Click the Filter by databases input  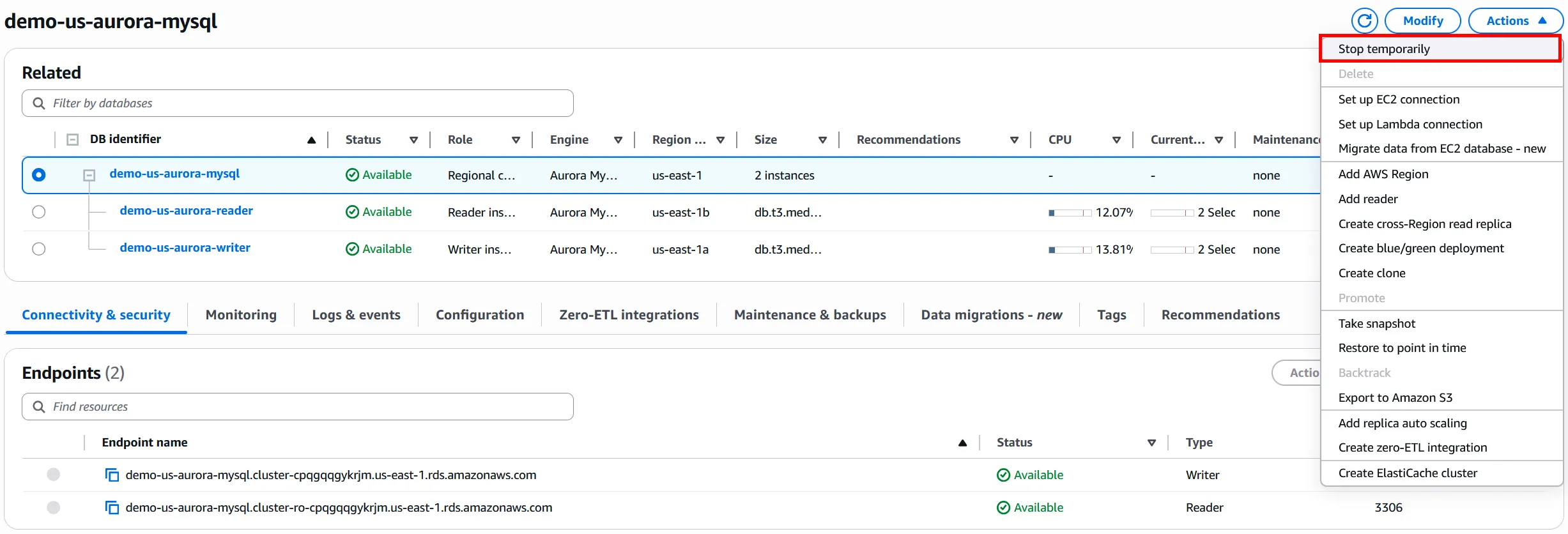[298, 103]
